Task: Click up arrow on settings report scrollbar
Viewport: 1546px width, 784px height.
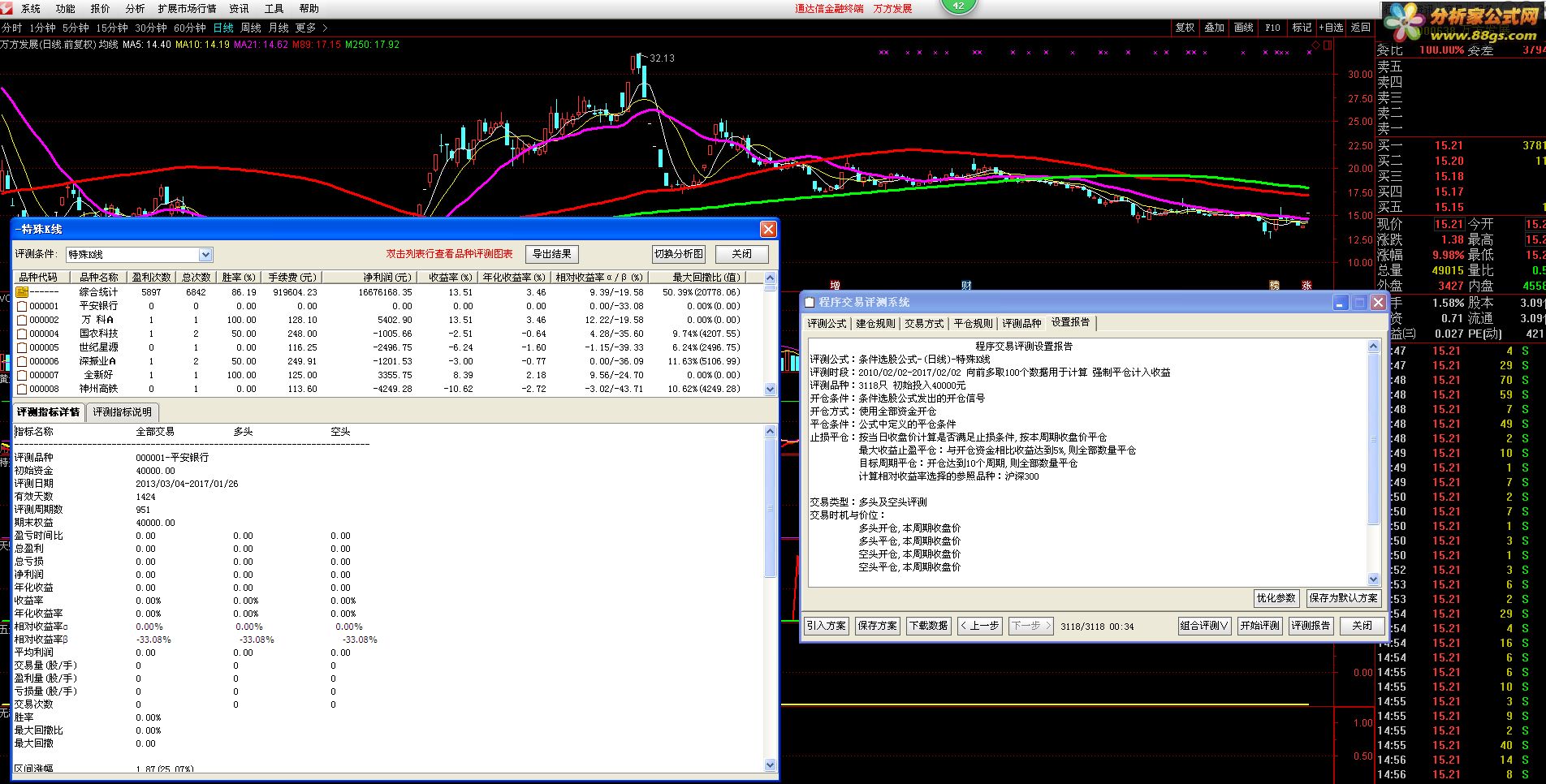Action: click(1374, 347)
